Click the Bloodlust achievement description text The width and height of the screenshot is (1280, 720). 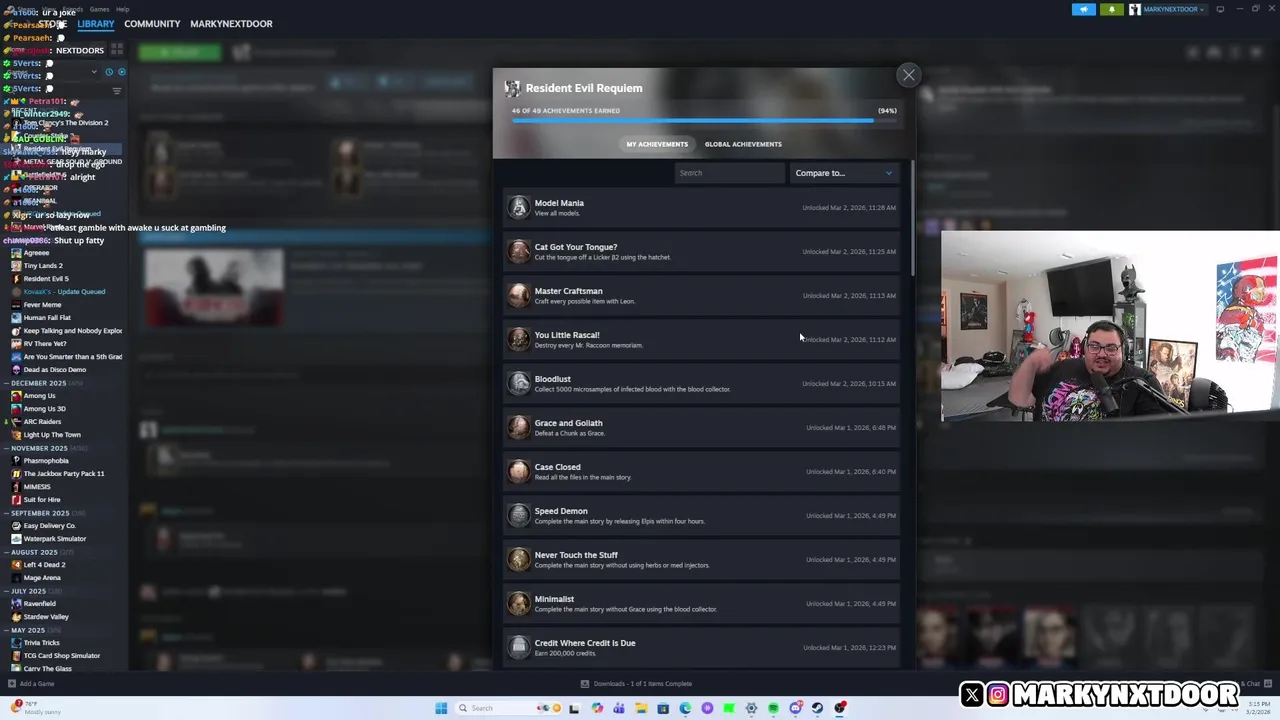click(x=632, y=389)
